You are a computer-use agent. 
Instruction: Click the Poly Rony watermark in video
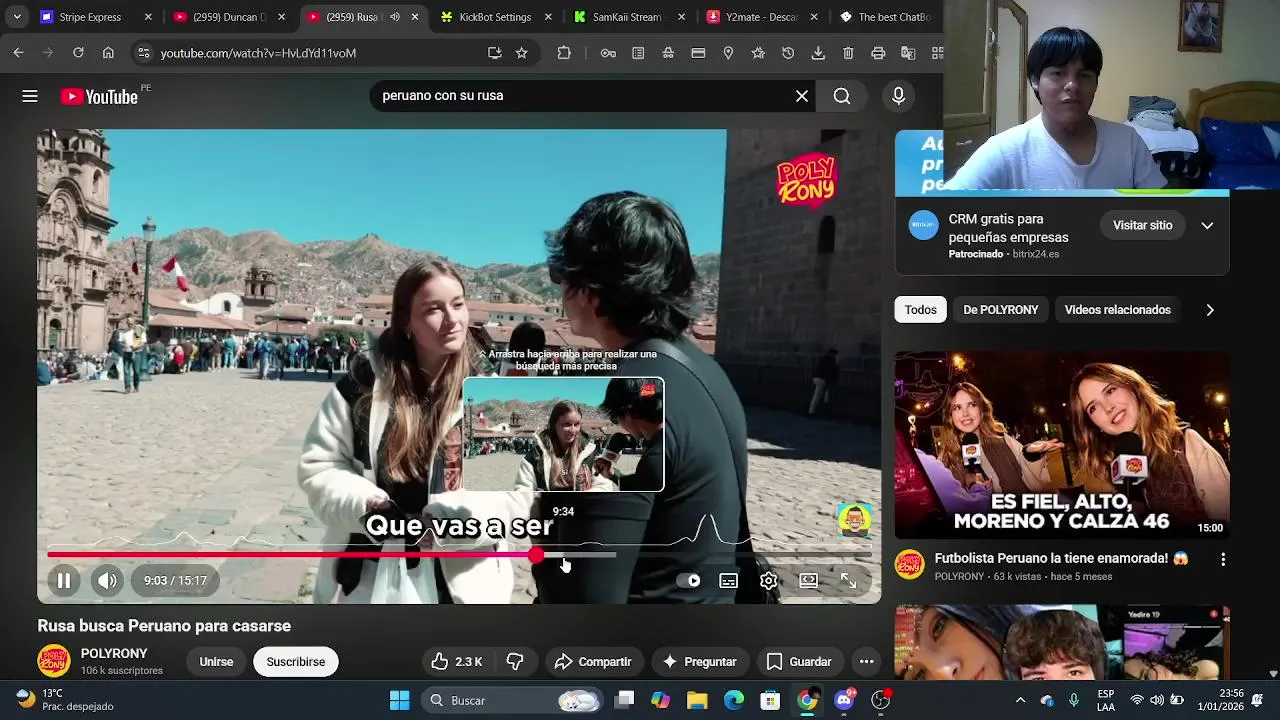806,180
